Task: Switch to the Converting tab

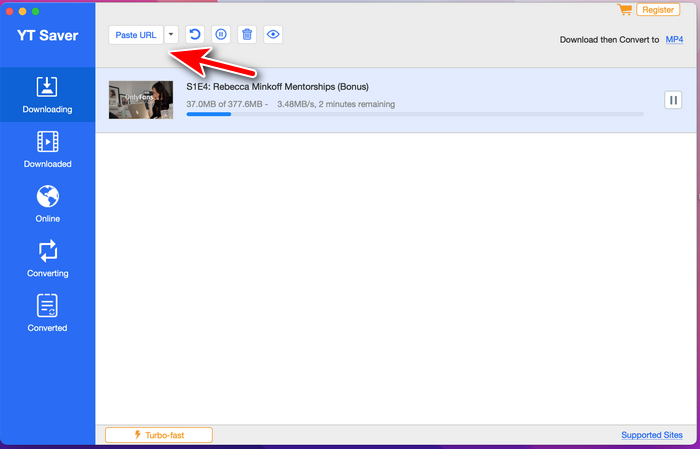Action: pyautogui.click(x=47, y=259)
